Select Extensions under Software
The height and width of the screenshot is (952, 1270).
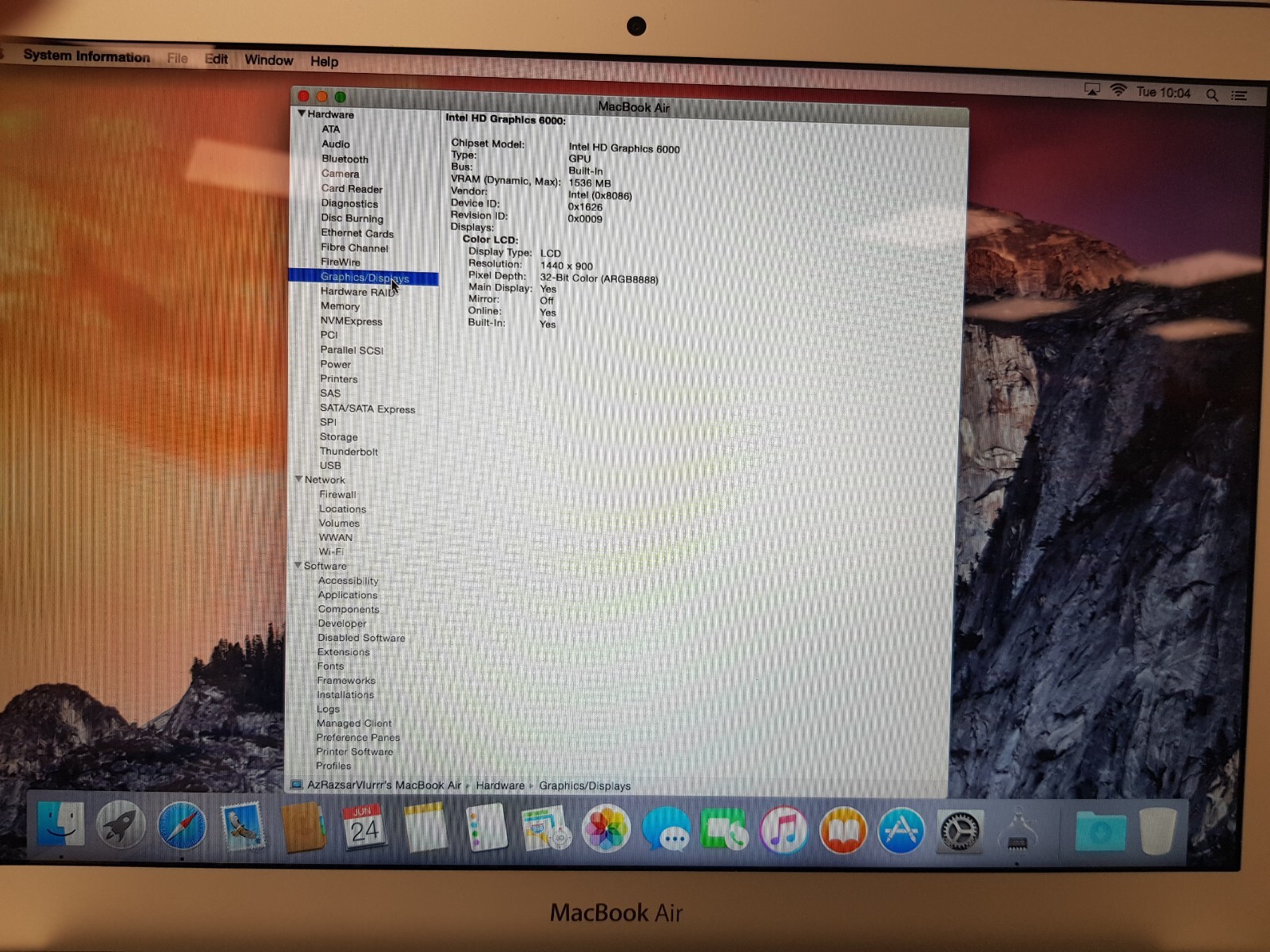(344, 651)
